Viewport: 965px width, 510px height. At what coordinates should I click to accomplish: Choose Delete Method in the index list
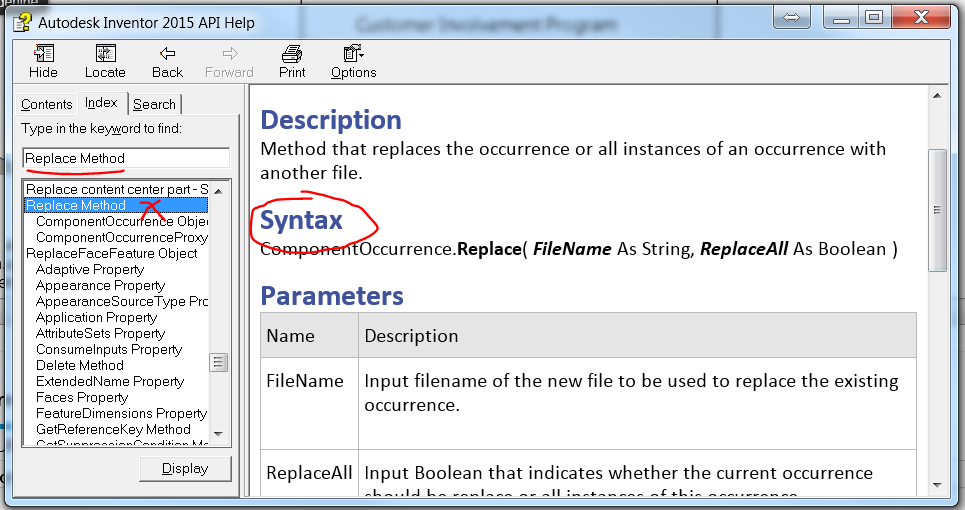(x=80, y=365)
